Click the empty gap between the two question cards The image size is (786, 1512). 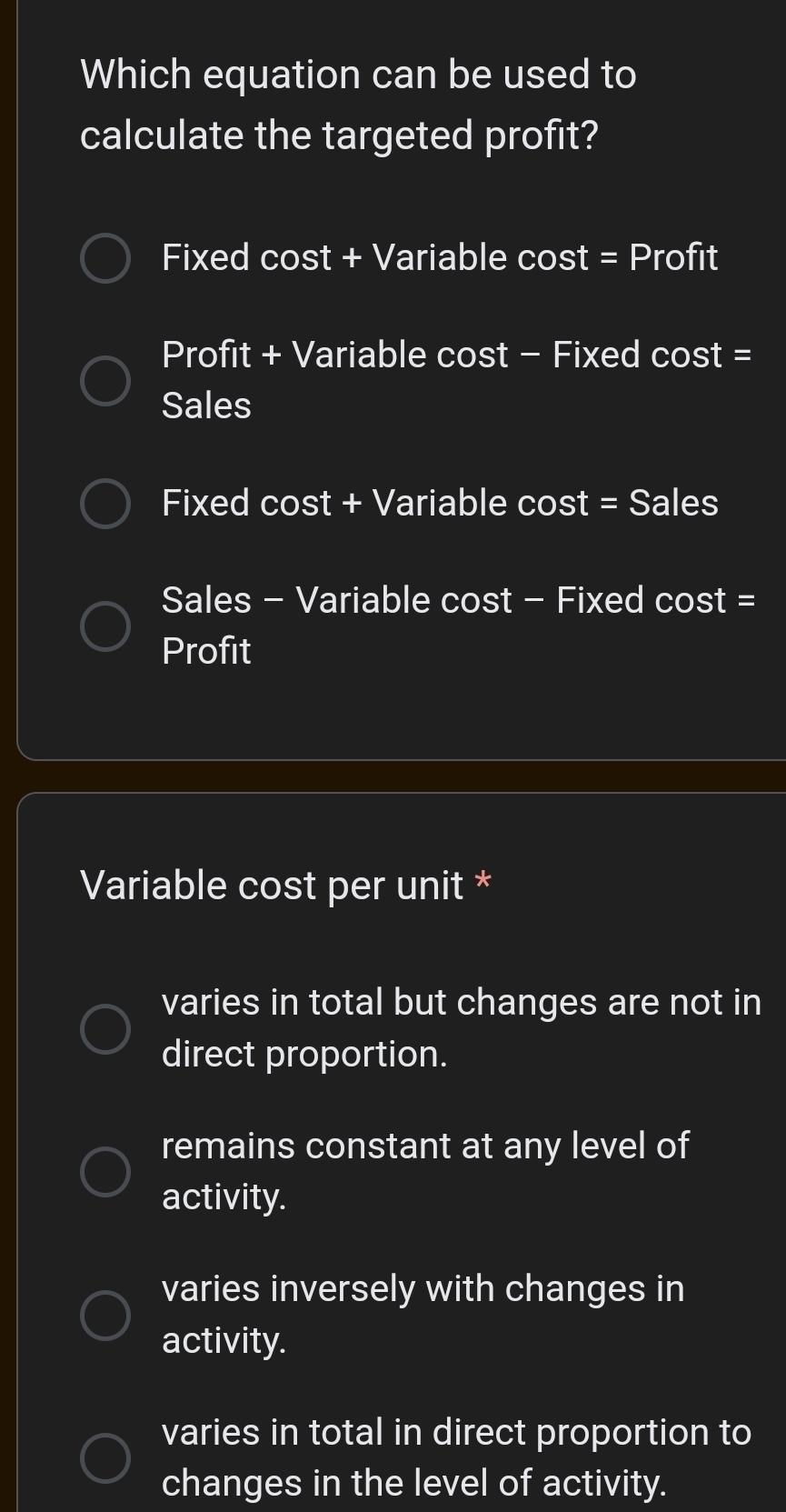pos(400,776)
